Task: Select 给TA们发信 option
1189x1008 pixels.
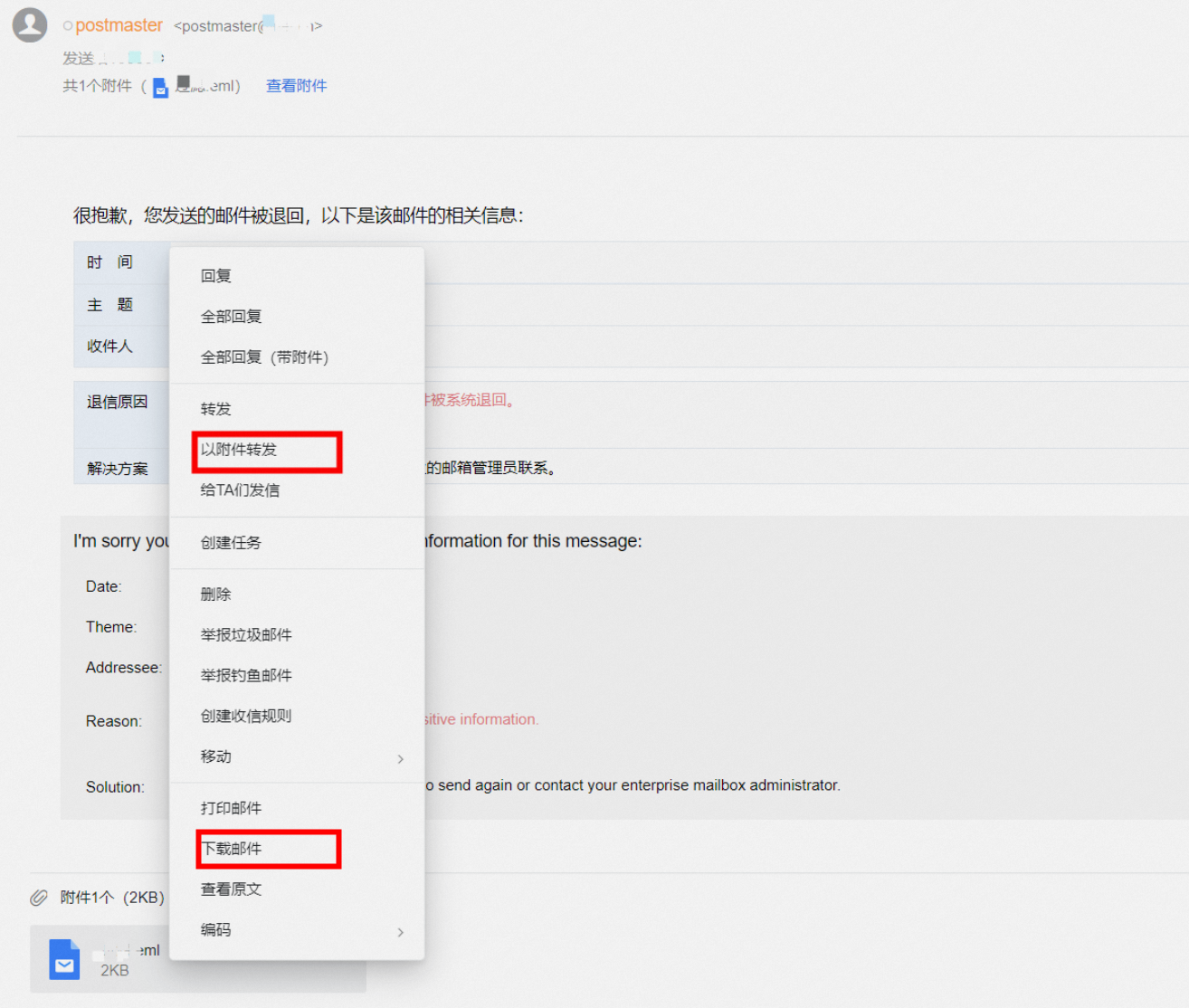Action: tap(240, 490)
